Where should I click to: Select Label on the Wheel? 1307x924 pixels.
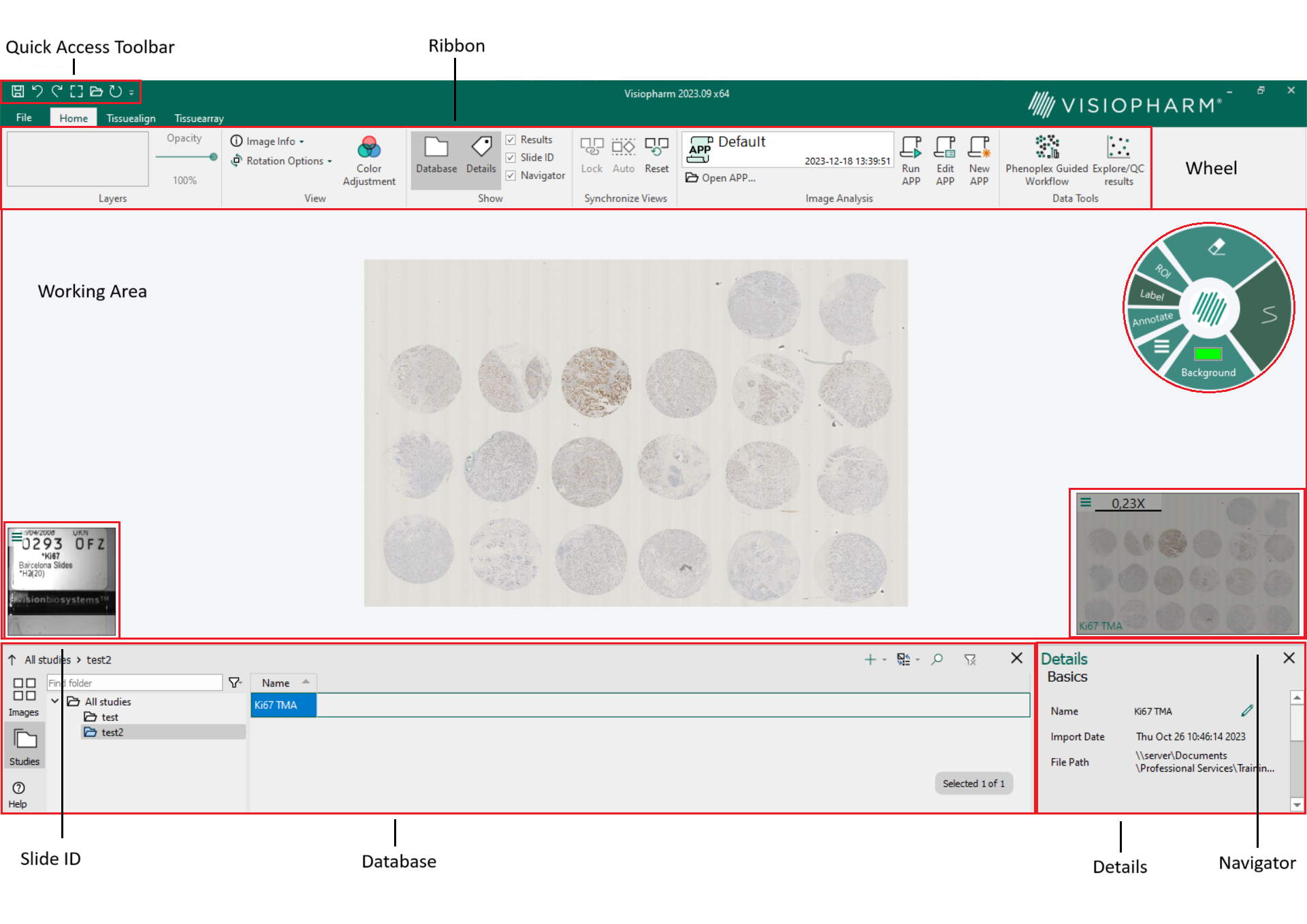(1152, 295)
